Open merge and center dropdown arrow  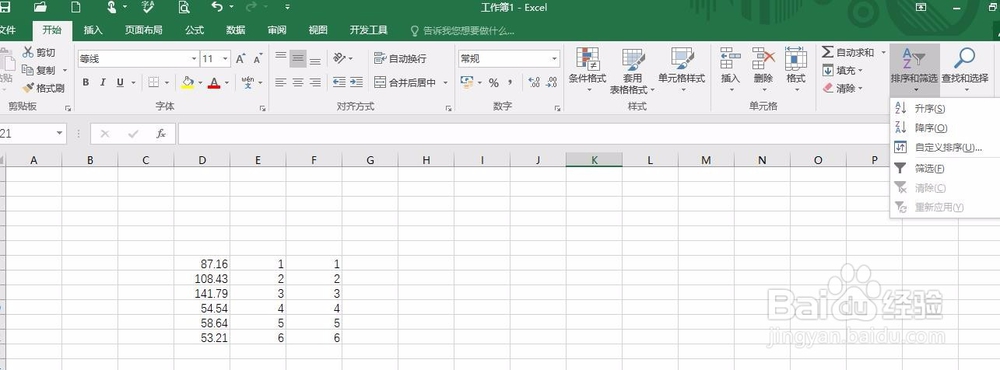(x=445, y=82)
